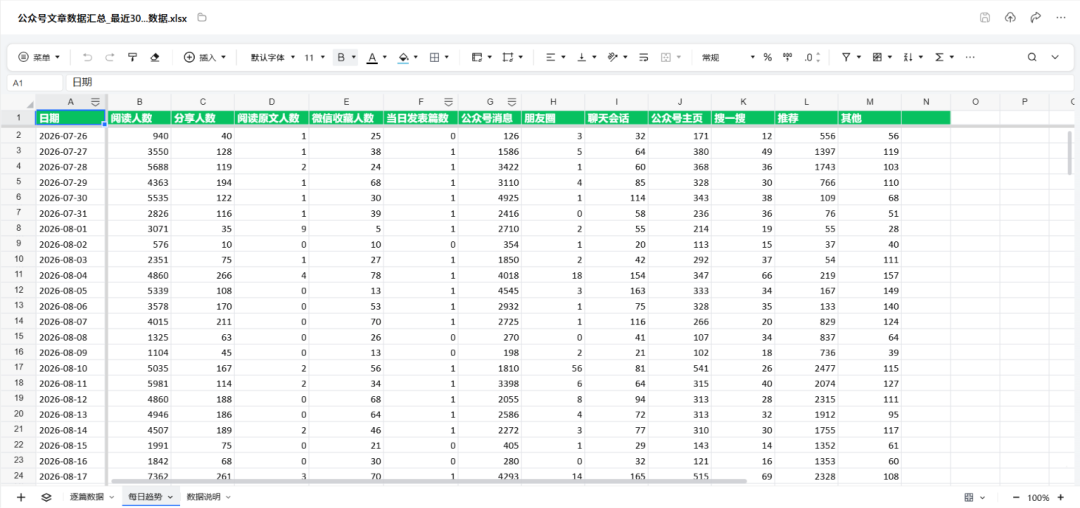Expand the 逐篇数据 tab chevron

112,497
